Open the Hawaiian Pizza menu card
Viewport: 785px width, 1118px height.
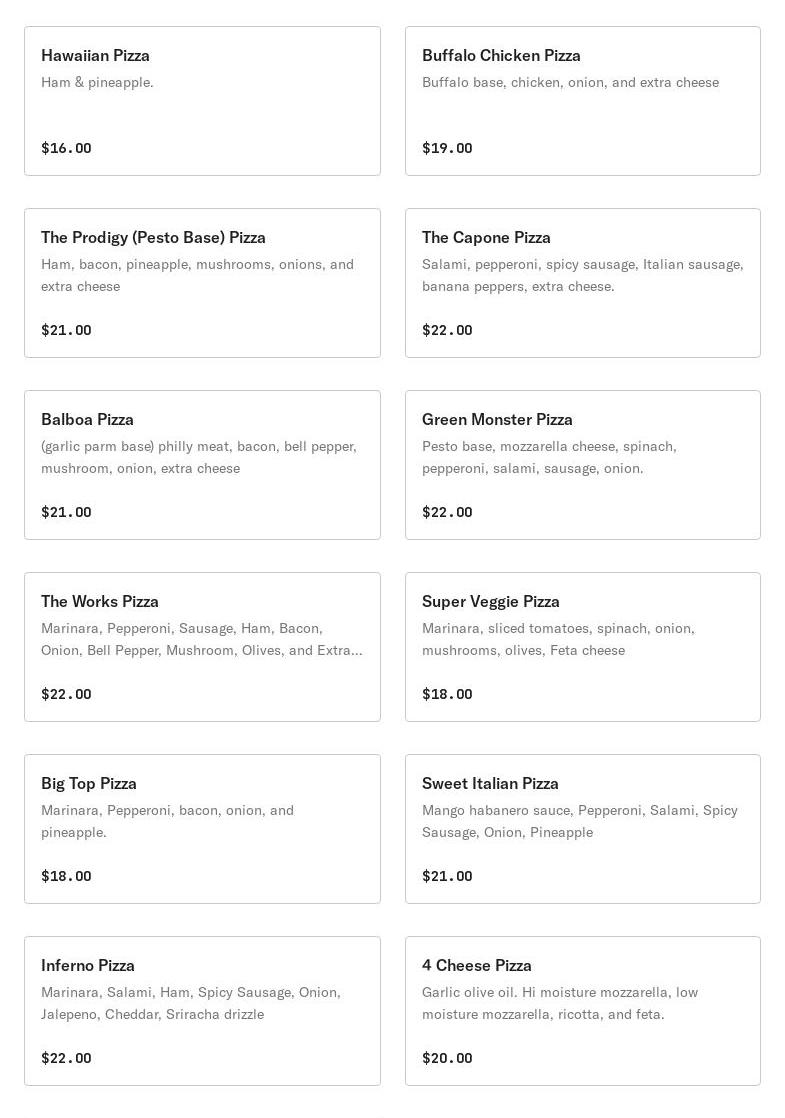tap(202, 101)
